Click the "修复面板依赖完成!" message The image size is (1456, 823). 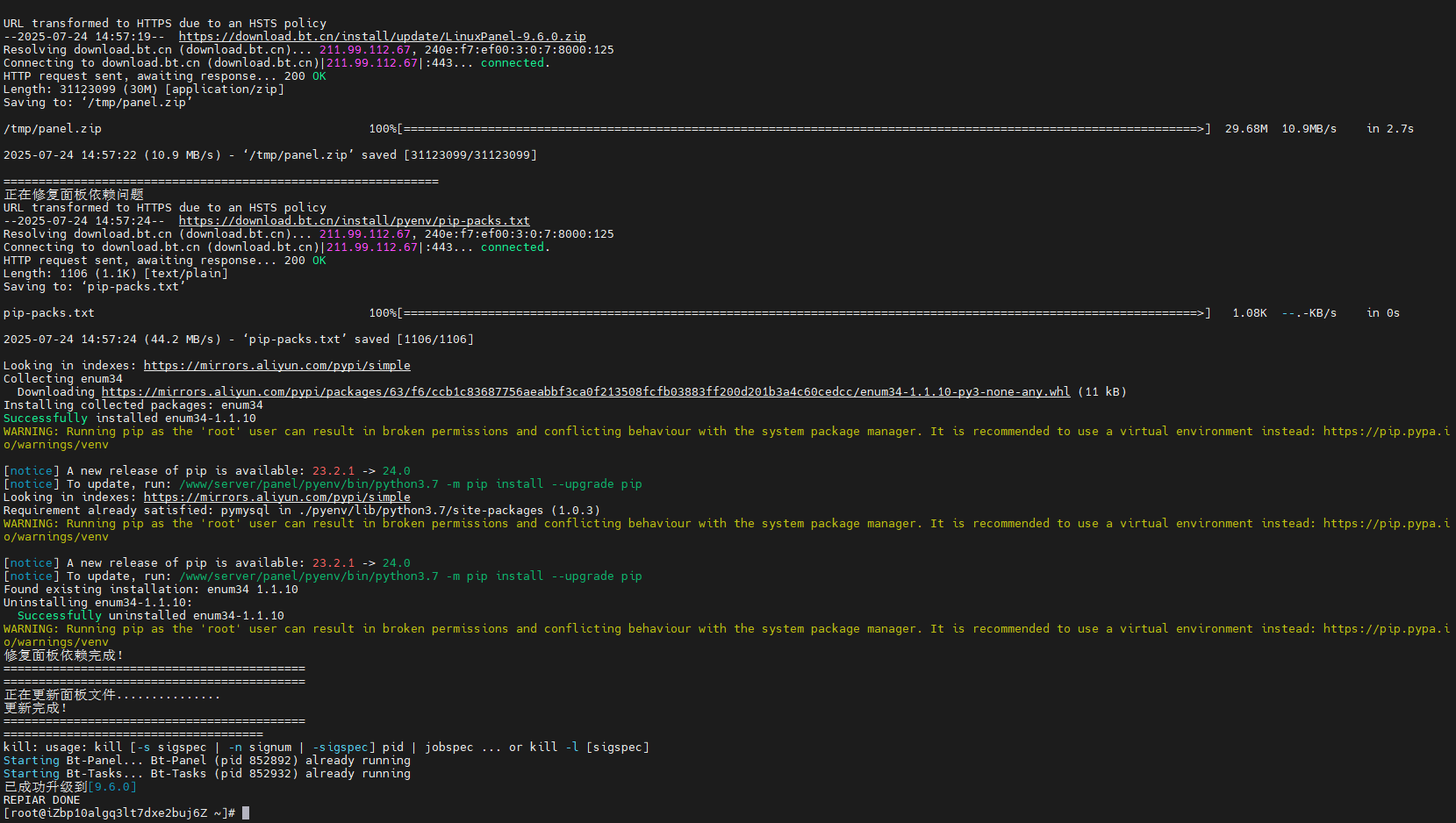(x=63, y=655)
